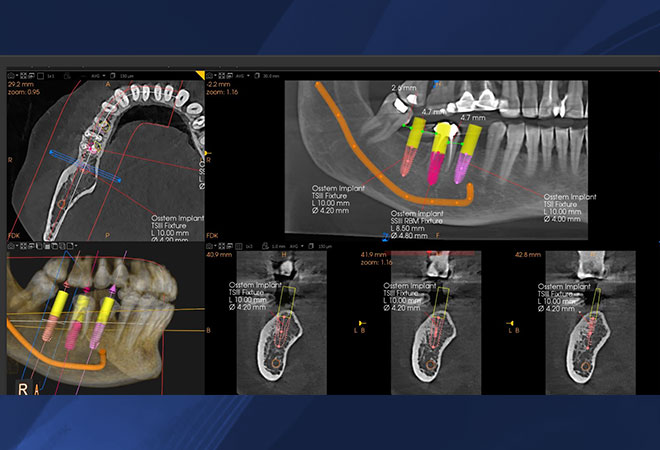Toggle lock icon in cross-section toolbar
The height and width of the screenshot is (450, 660).
tap(266, 246)
